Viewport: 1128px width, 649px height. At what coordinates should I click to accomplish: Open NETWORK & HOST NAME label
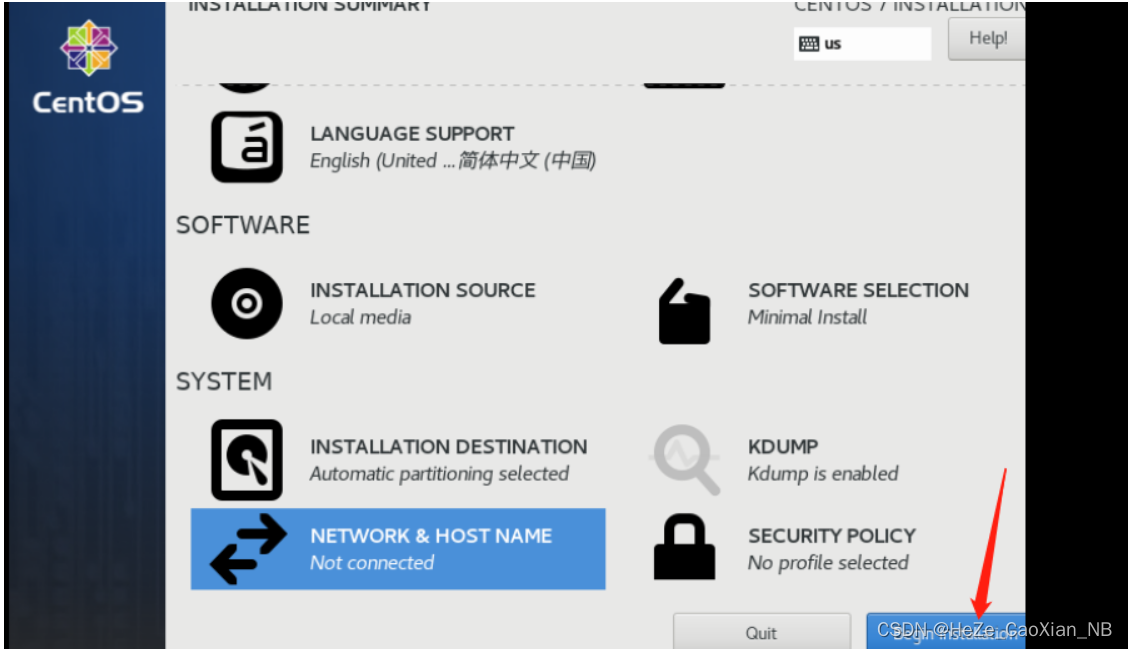[431, 536]
